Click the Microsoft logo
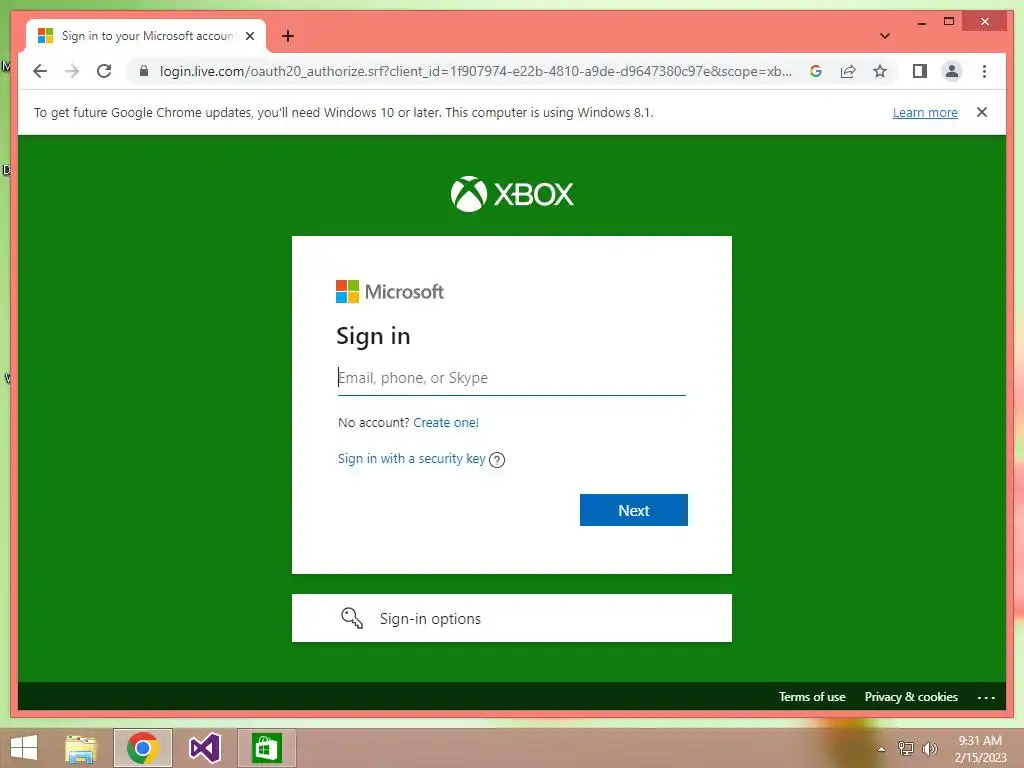 390,291
